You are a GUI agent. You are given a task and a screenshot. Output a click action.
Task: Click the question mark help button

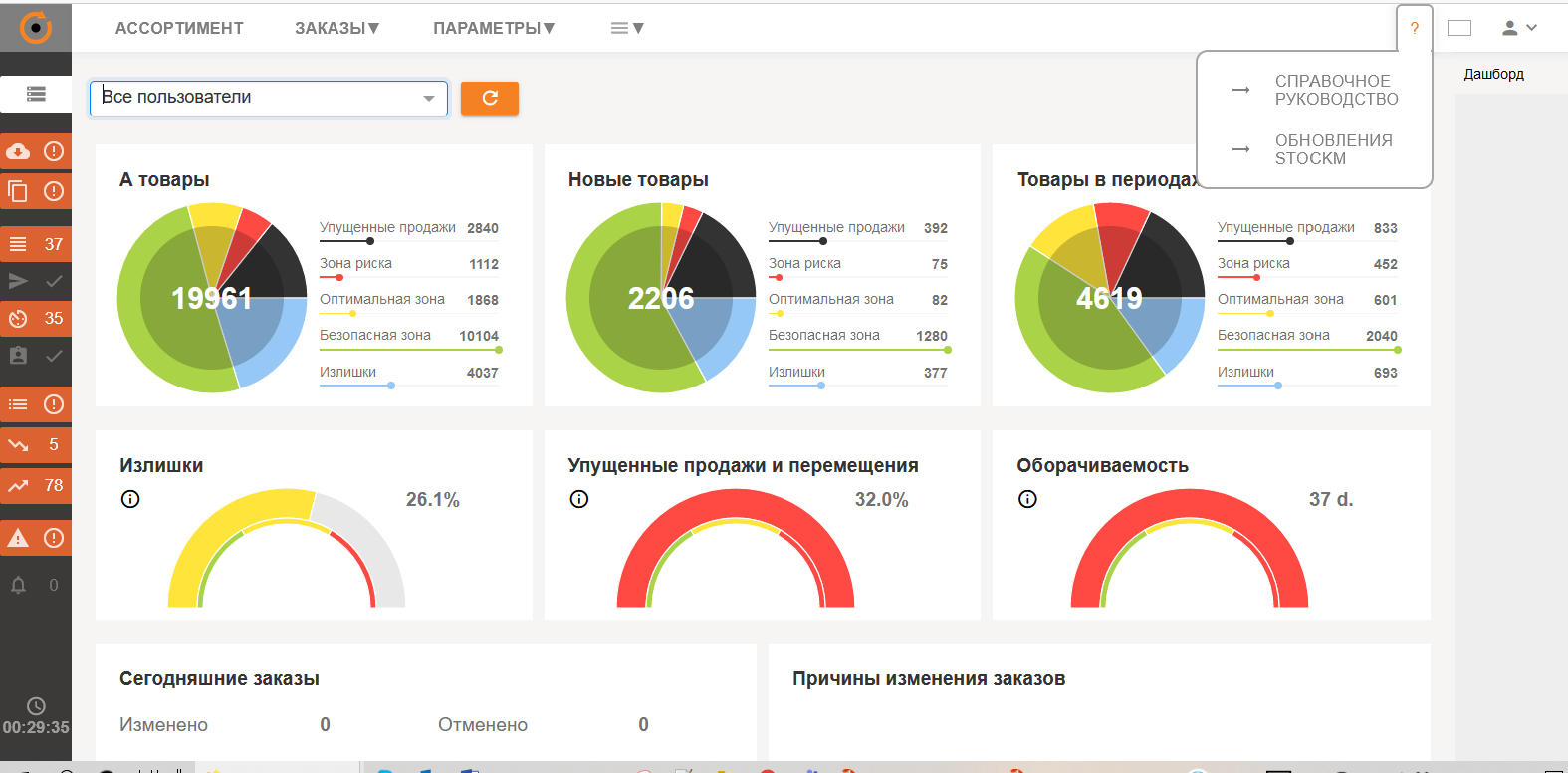1414,28
